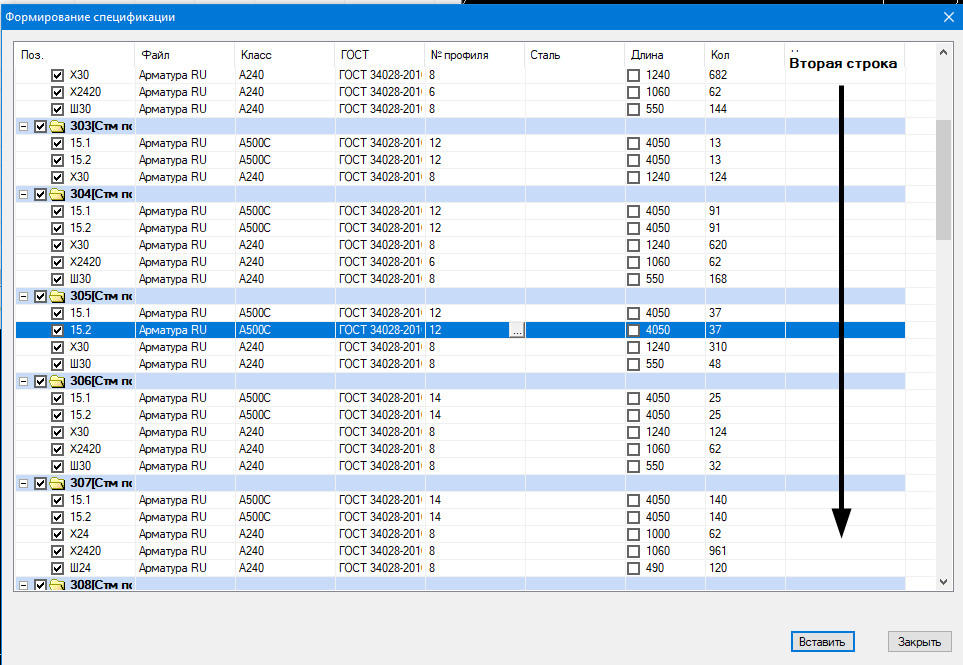Viewport: 963px width, 665px height.
Task: Enable the Длина checkbox in selected 15.2 row
Action: click(x=633, y=330)
